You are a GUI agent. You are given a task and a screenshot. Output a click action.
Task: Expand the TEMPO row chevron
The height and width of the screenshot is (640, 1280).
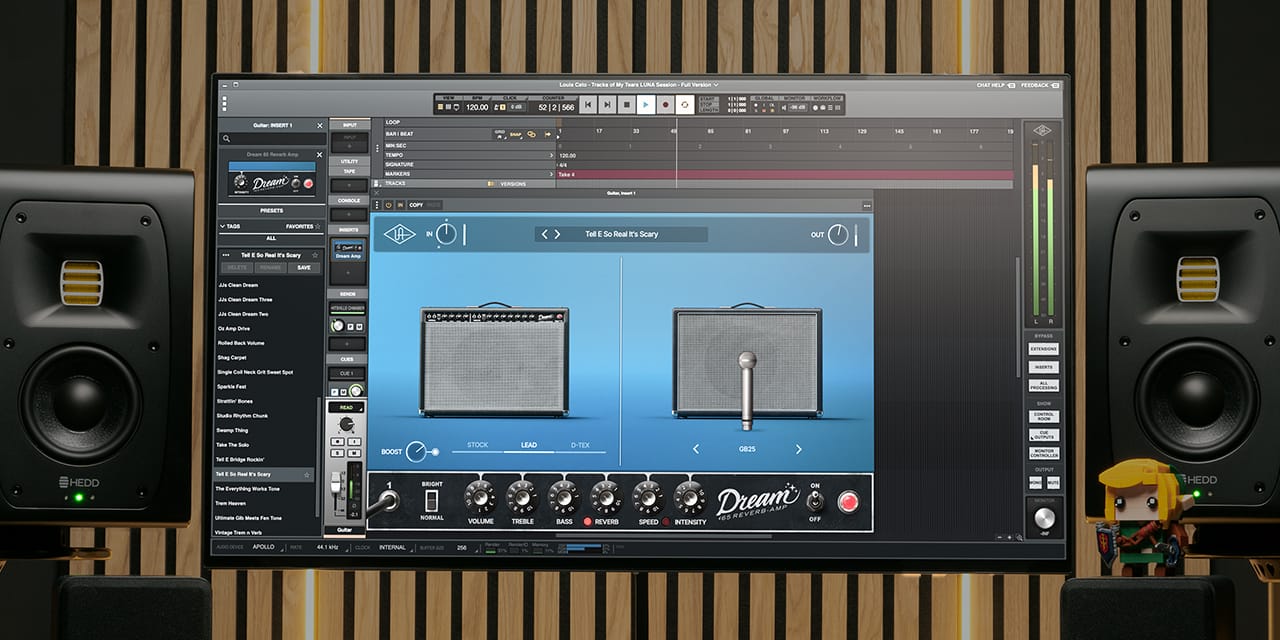551,155
